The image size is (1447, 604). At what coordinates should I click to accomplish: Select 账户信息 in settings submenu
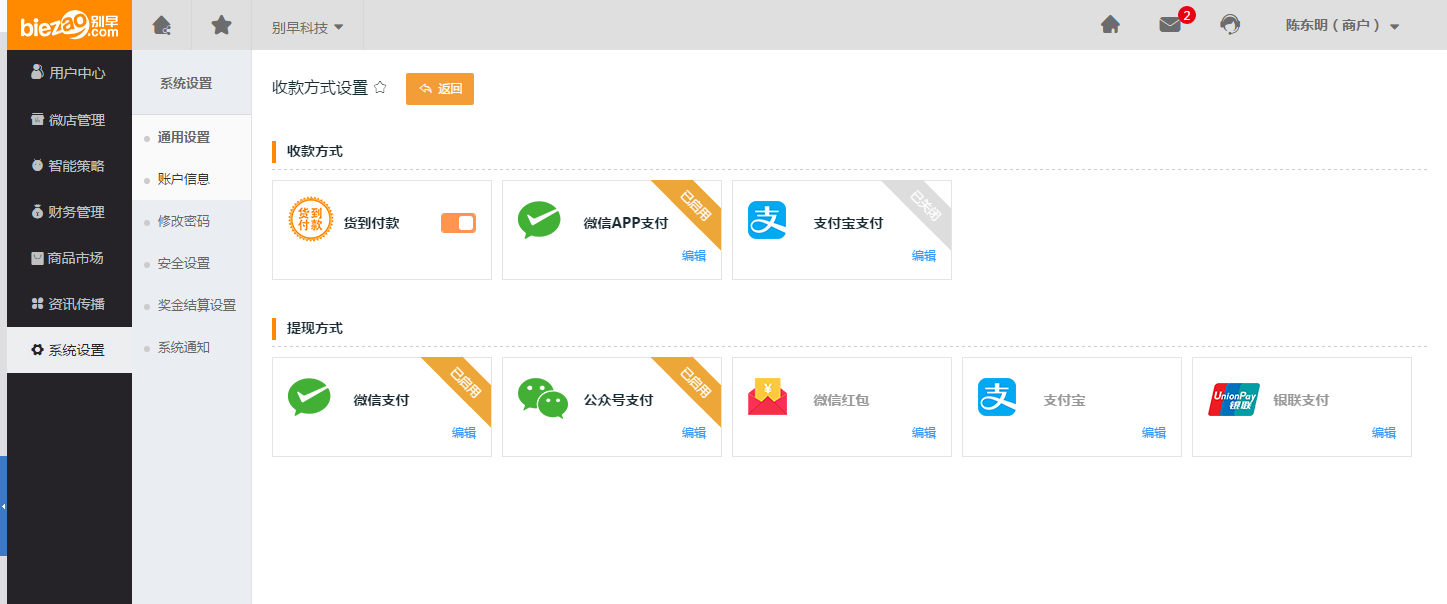pos(184,179)
